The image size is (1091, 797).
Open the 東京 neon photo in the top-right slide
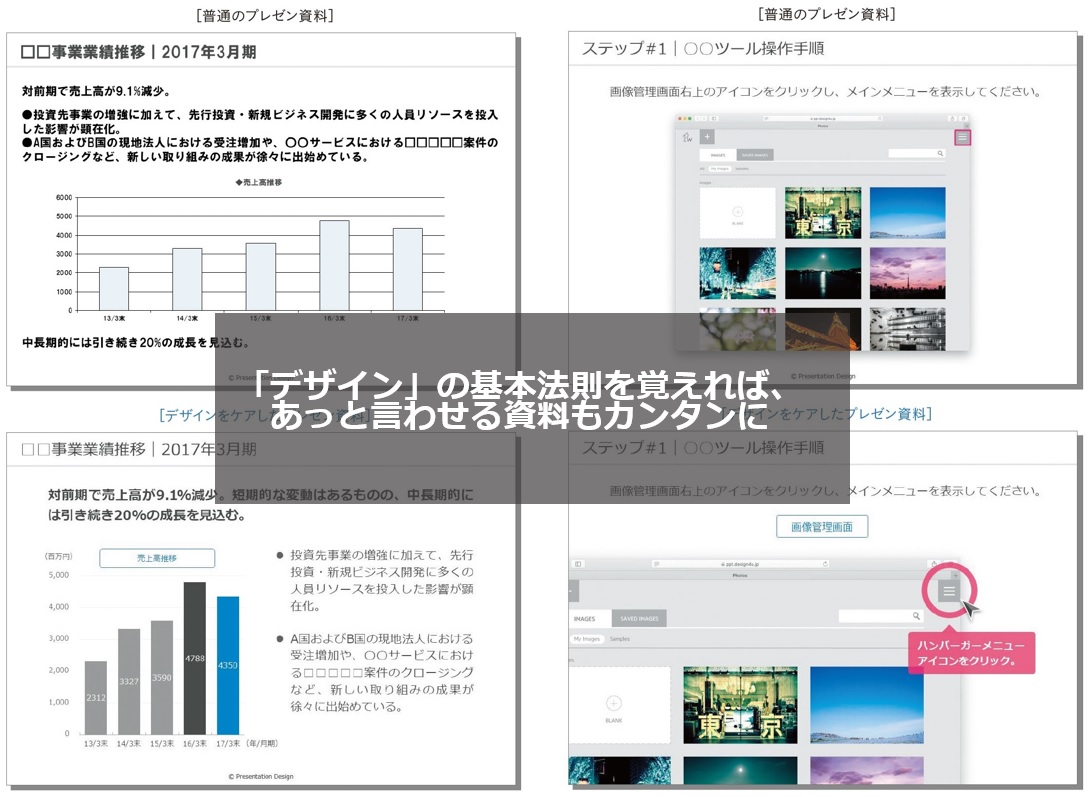coord(823,213)
